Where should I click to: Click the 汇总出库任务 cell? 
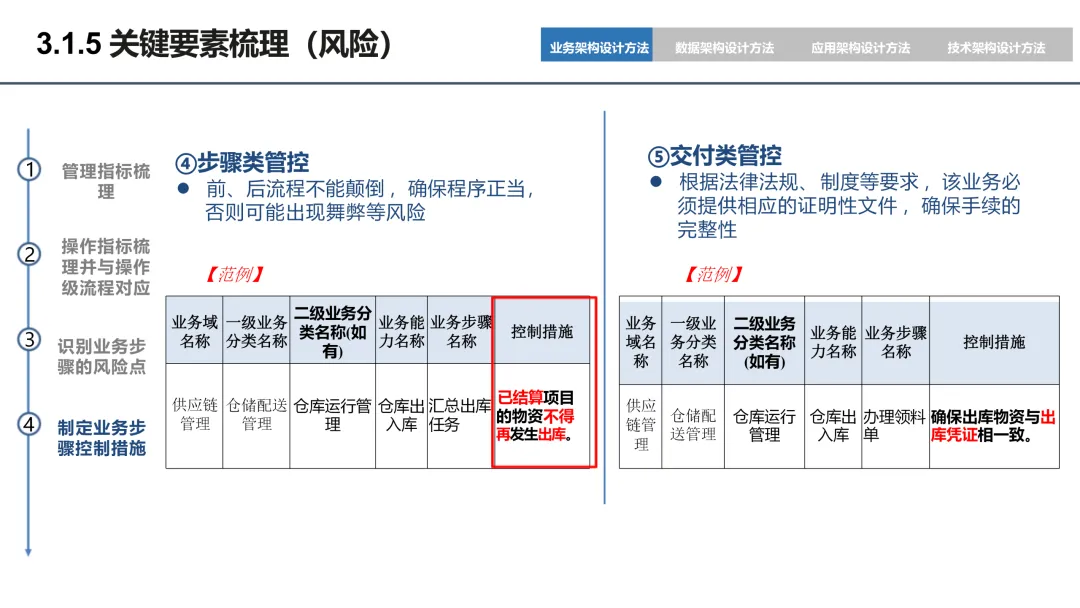point(460,416)
